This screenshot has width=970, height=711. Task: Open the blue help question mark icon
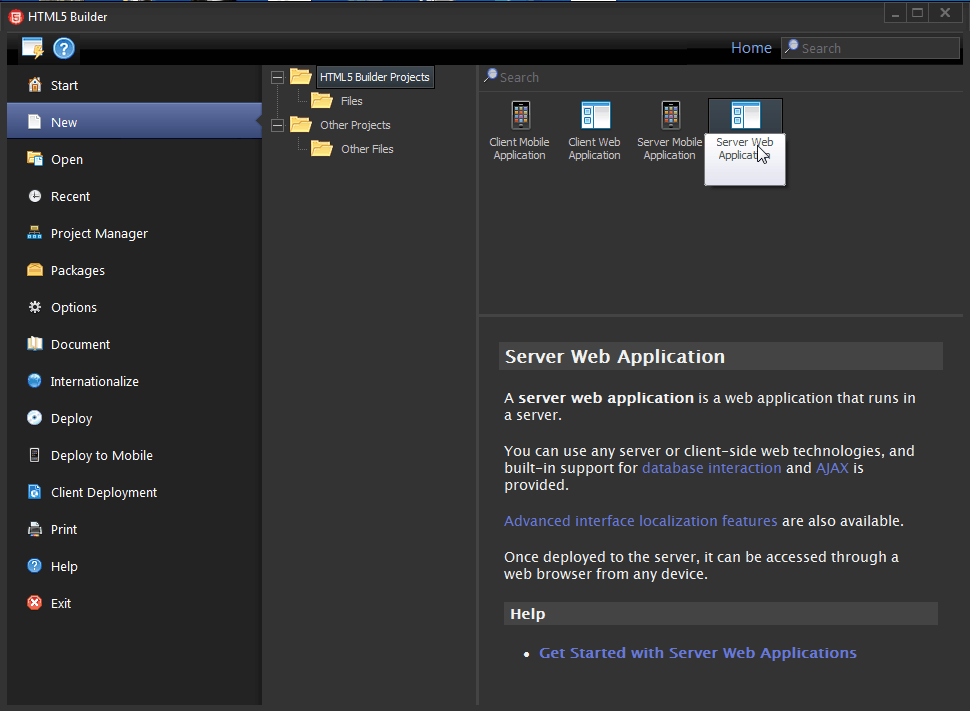[64, 48]
